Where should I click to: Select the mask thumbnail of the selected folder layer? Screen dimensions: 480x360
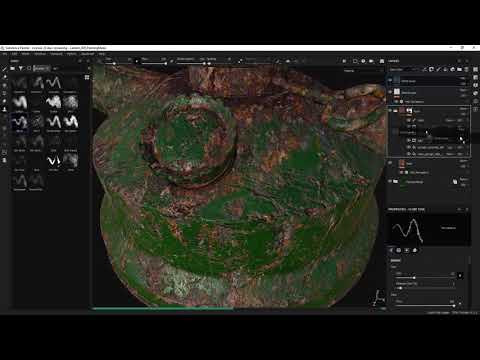pos(409,110)
